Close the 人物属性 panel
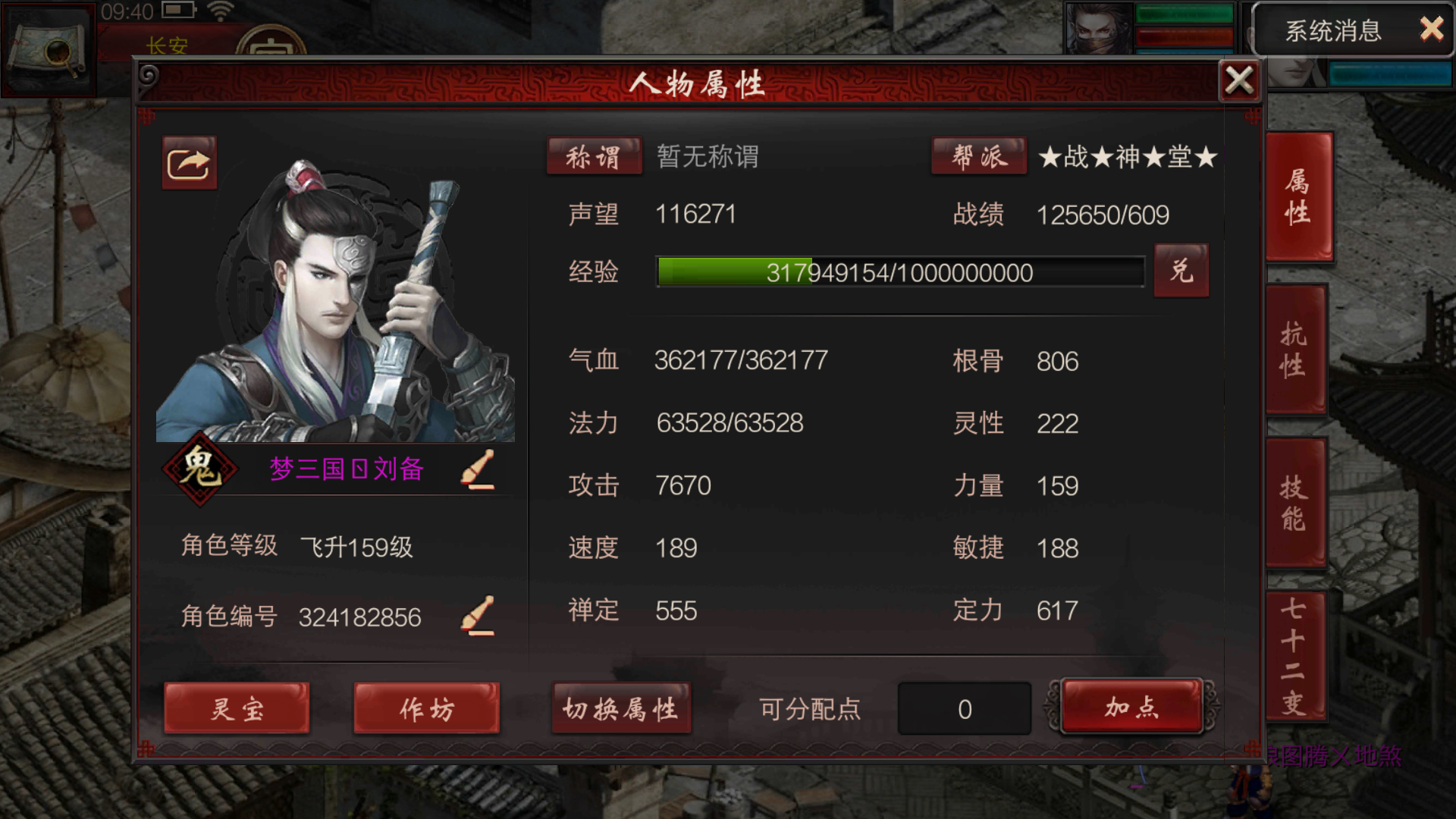 click(x=1239, y=80)
